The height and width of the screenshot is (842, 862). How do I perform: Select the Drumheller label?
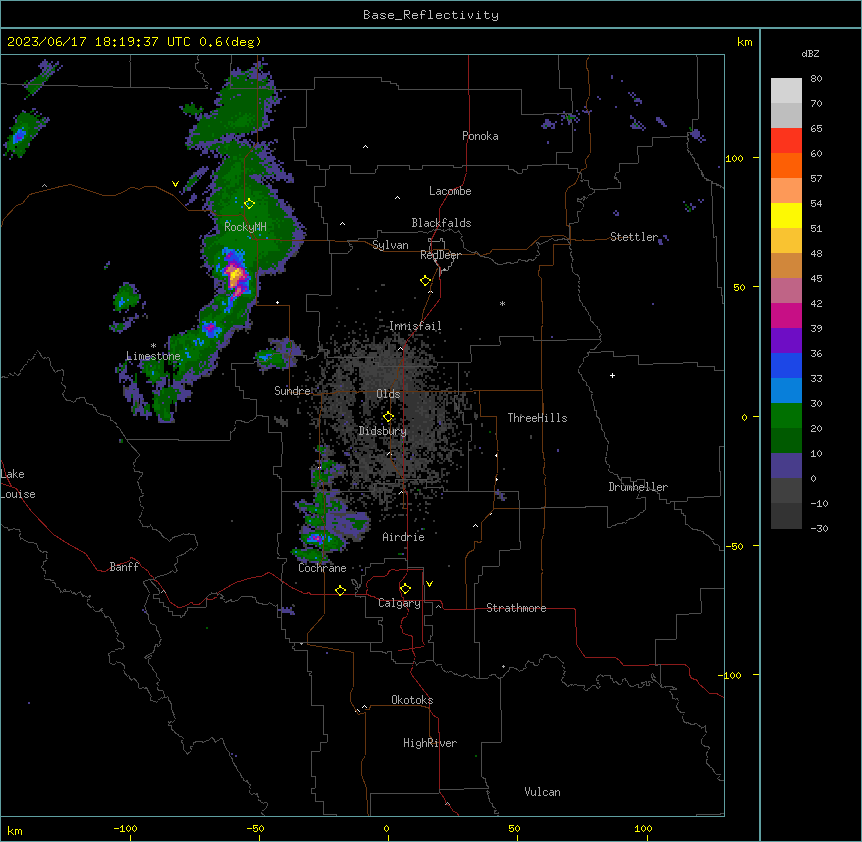pos(638,487)
